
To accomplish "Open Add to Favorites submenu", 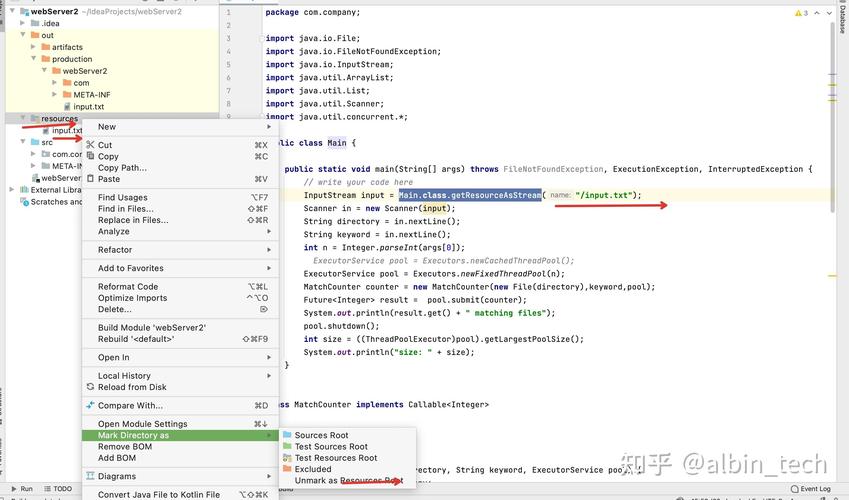I will 180,268.
